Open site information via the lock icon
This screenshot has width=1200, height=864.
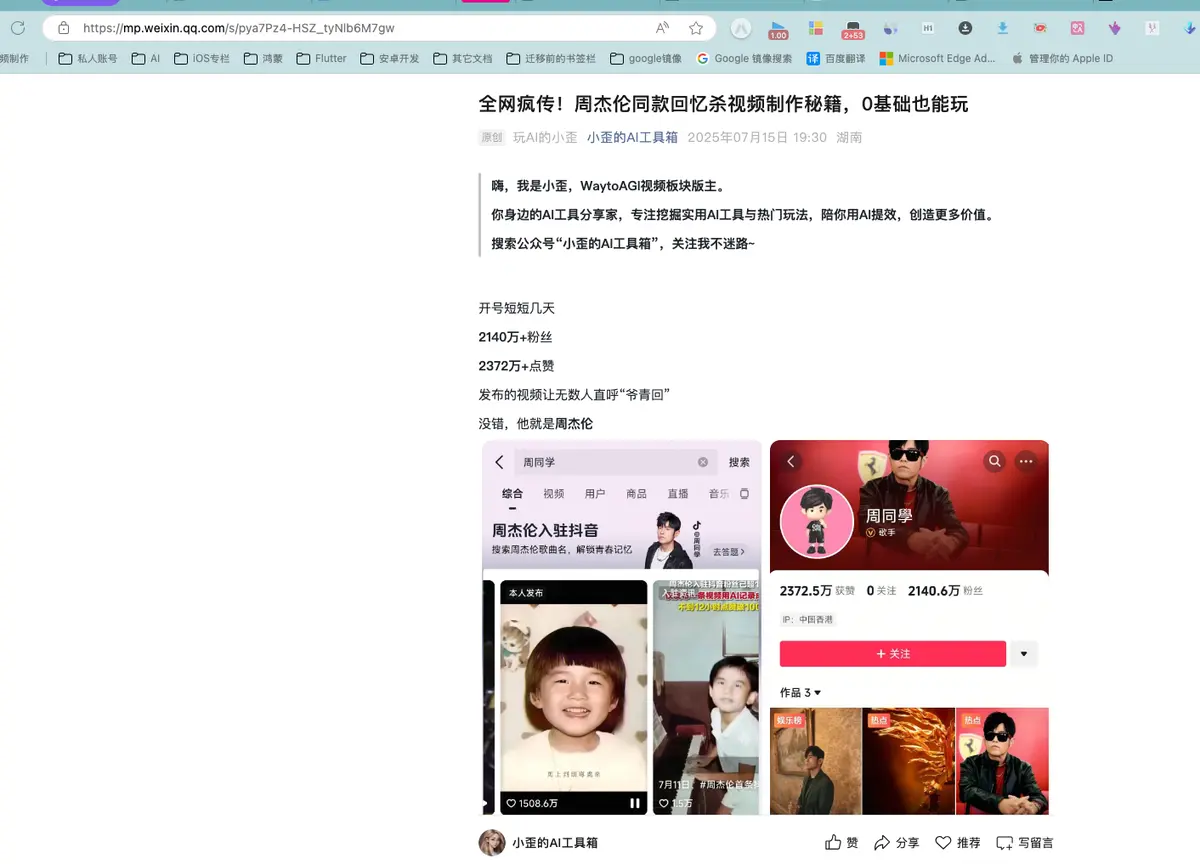pos(64,28)
